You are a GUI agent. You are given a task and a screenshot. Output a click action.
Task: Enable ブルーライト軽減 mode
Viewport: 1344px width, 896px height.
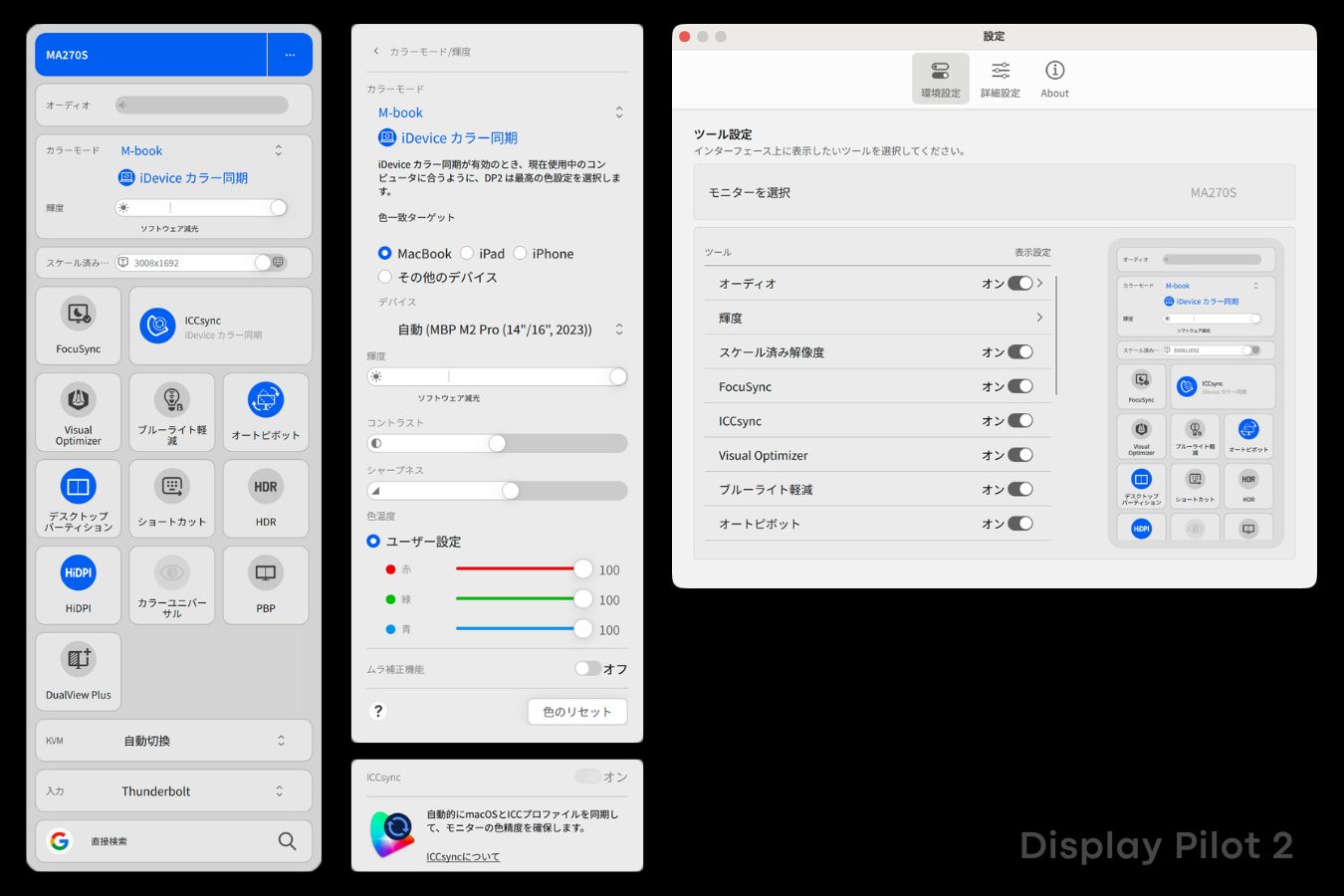point(171,411)
